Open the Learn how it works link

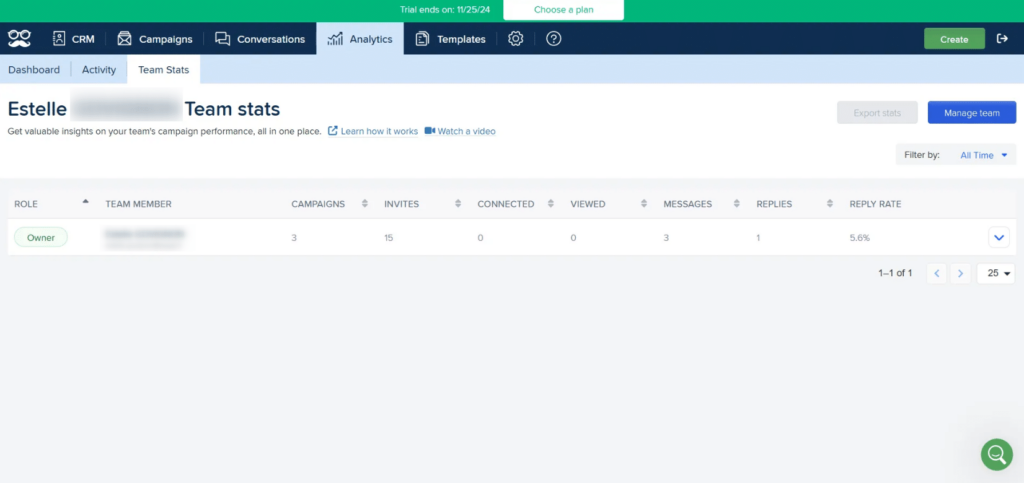coord(379,131)
